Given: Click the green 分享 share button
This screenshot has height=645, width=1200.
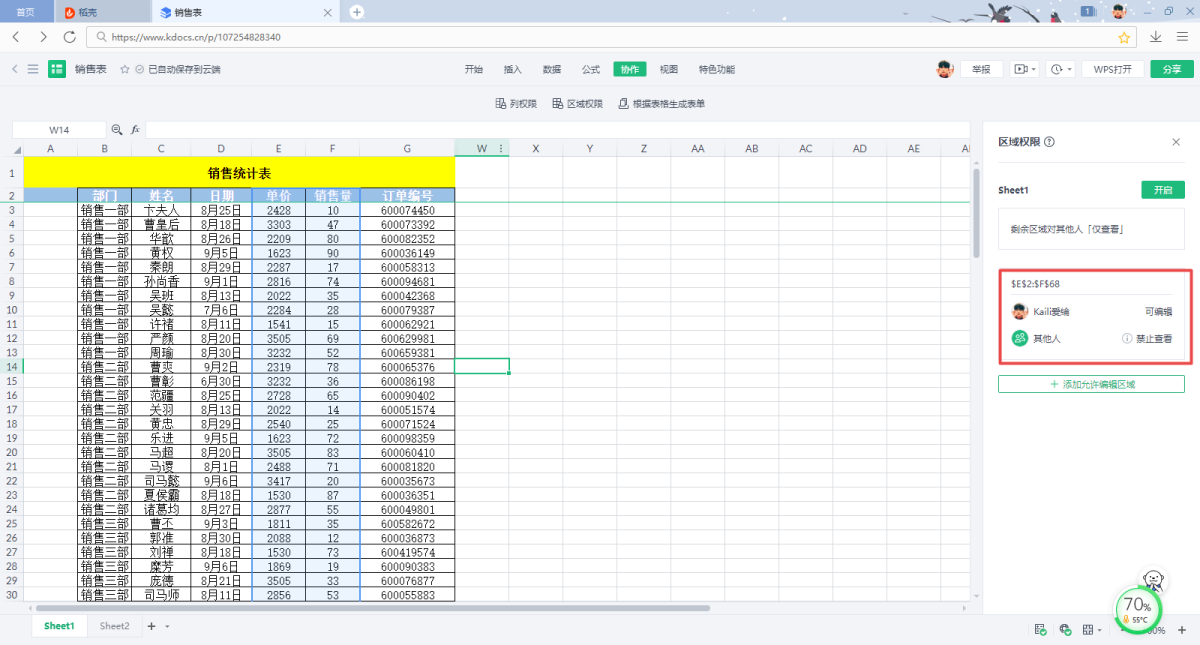Looking at the screenshot, I should point(1171,69).
